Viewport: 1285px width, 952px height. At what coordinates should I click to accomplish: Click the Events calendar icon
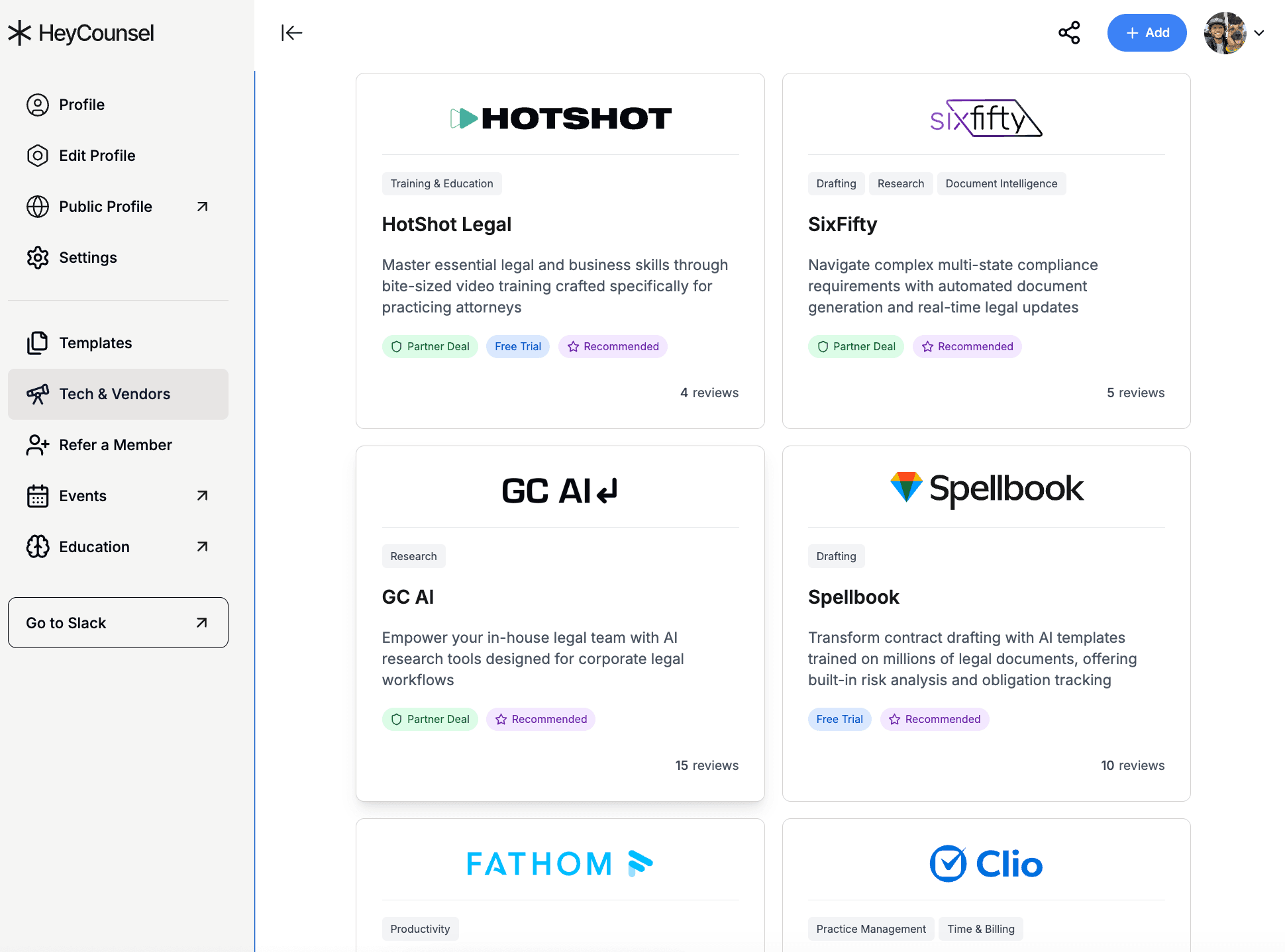[x=38, y=496]
